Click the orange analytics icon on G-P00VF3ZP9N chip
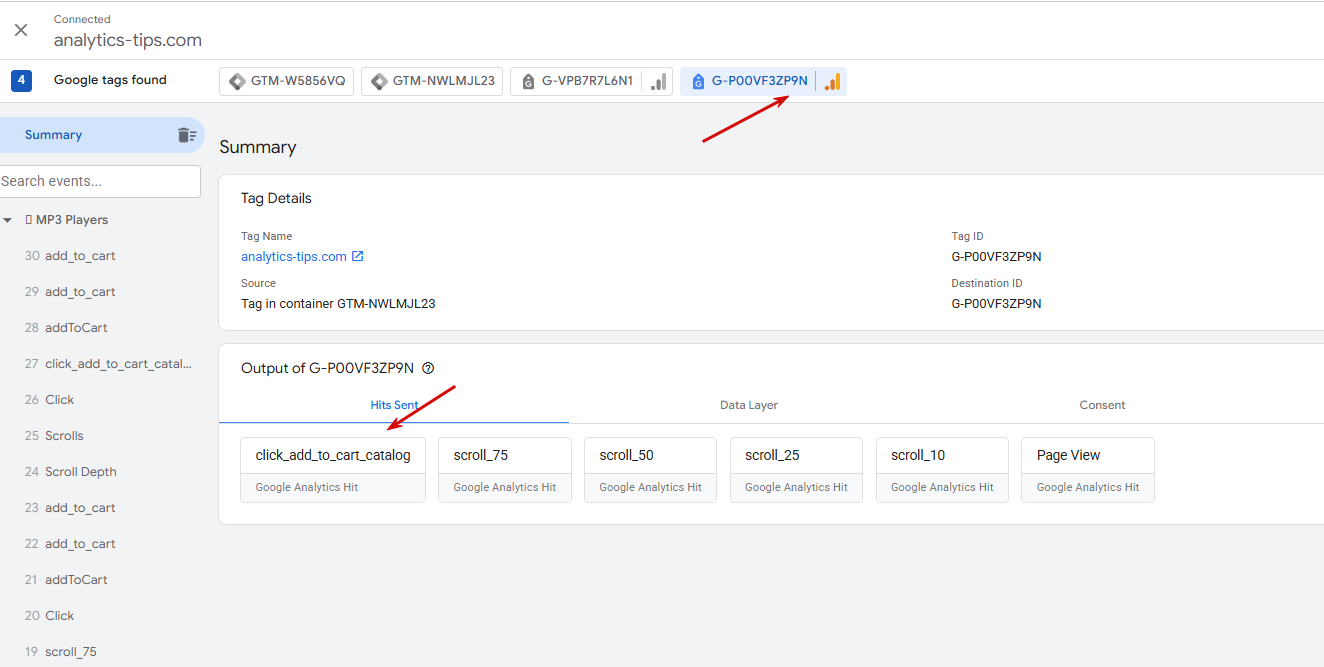Image resolution: width=1324 pixels, height=667 pixels. point(832,82)
